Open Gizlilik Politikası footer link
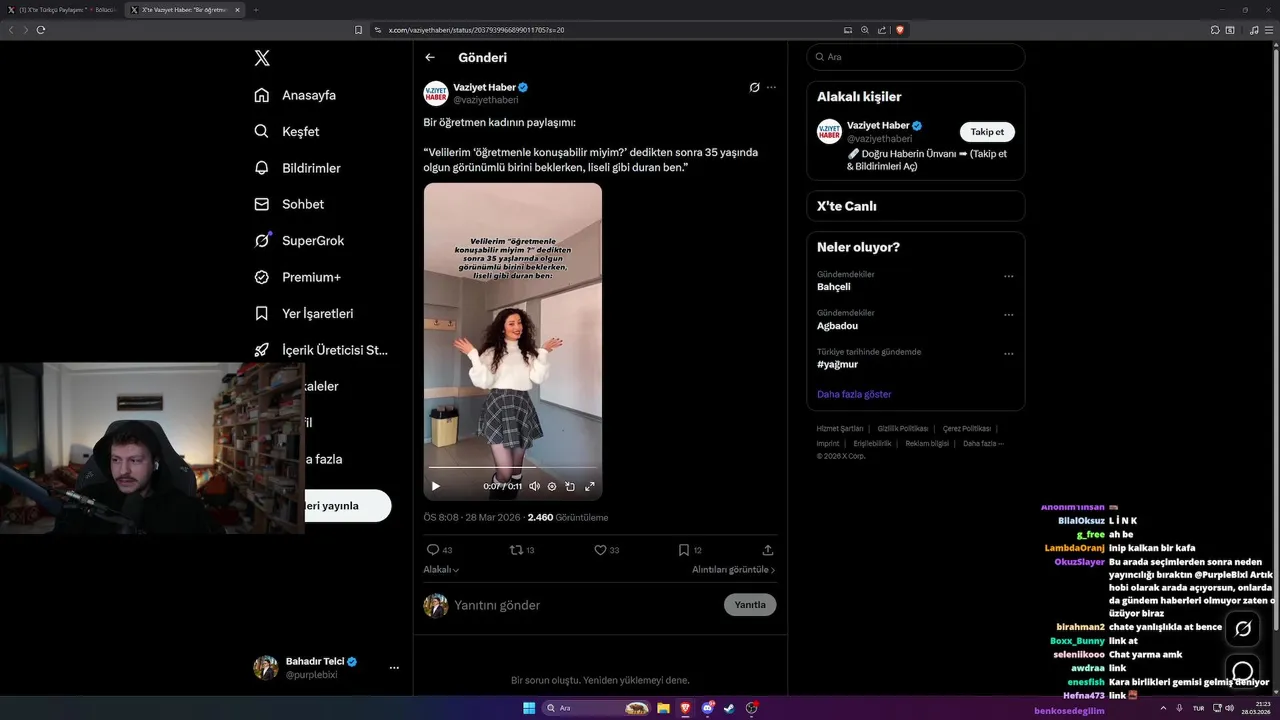The height and width of the screenshot is (720, 1280). [x=903, y=428]
